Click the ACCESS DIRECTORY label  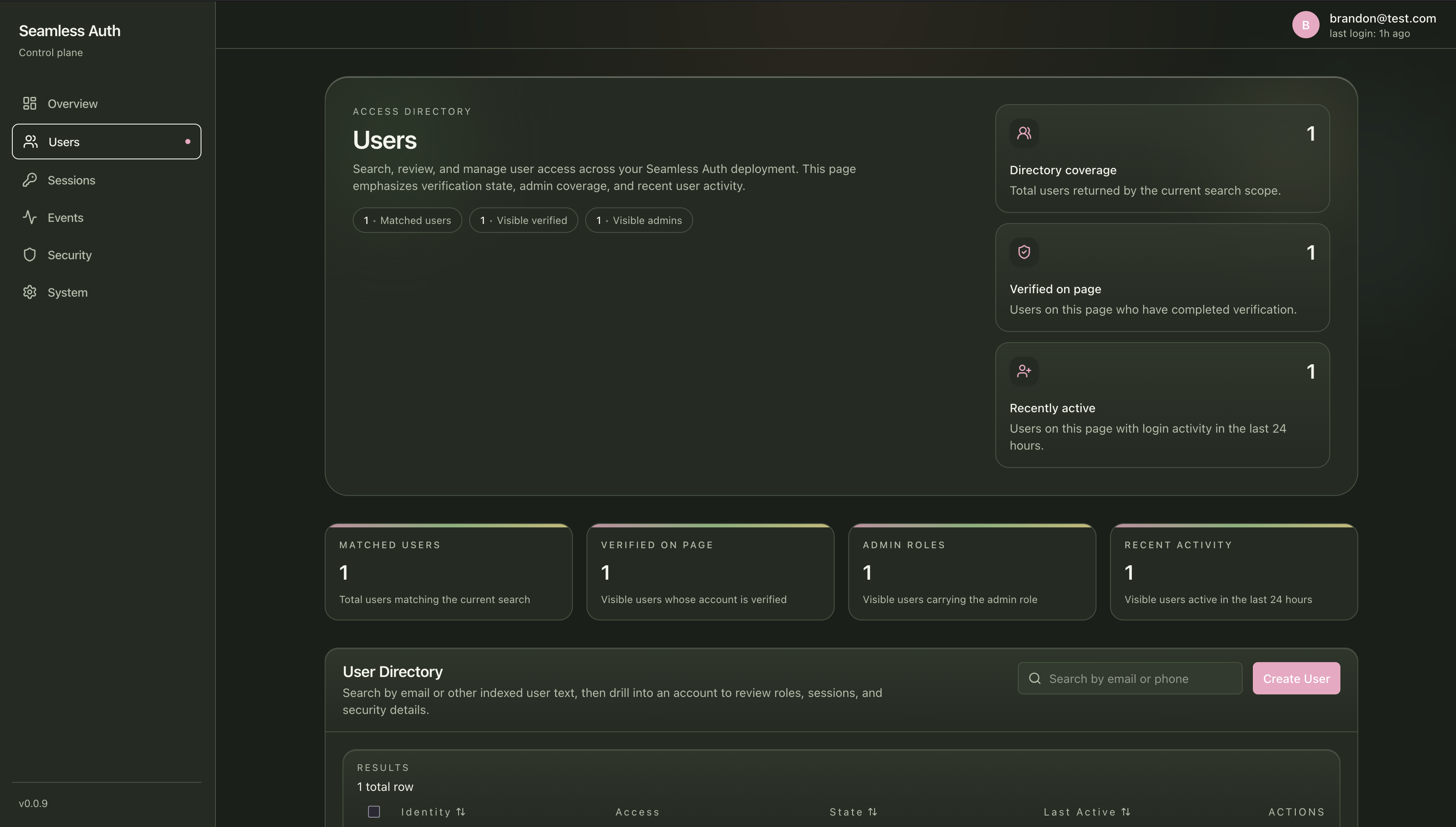(x=412, y=111)
